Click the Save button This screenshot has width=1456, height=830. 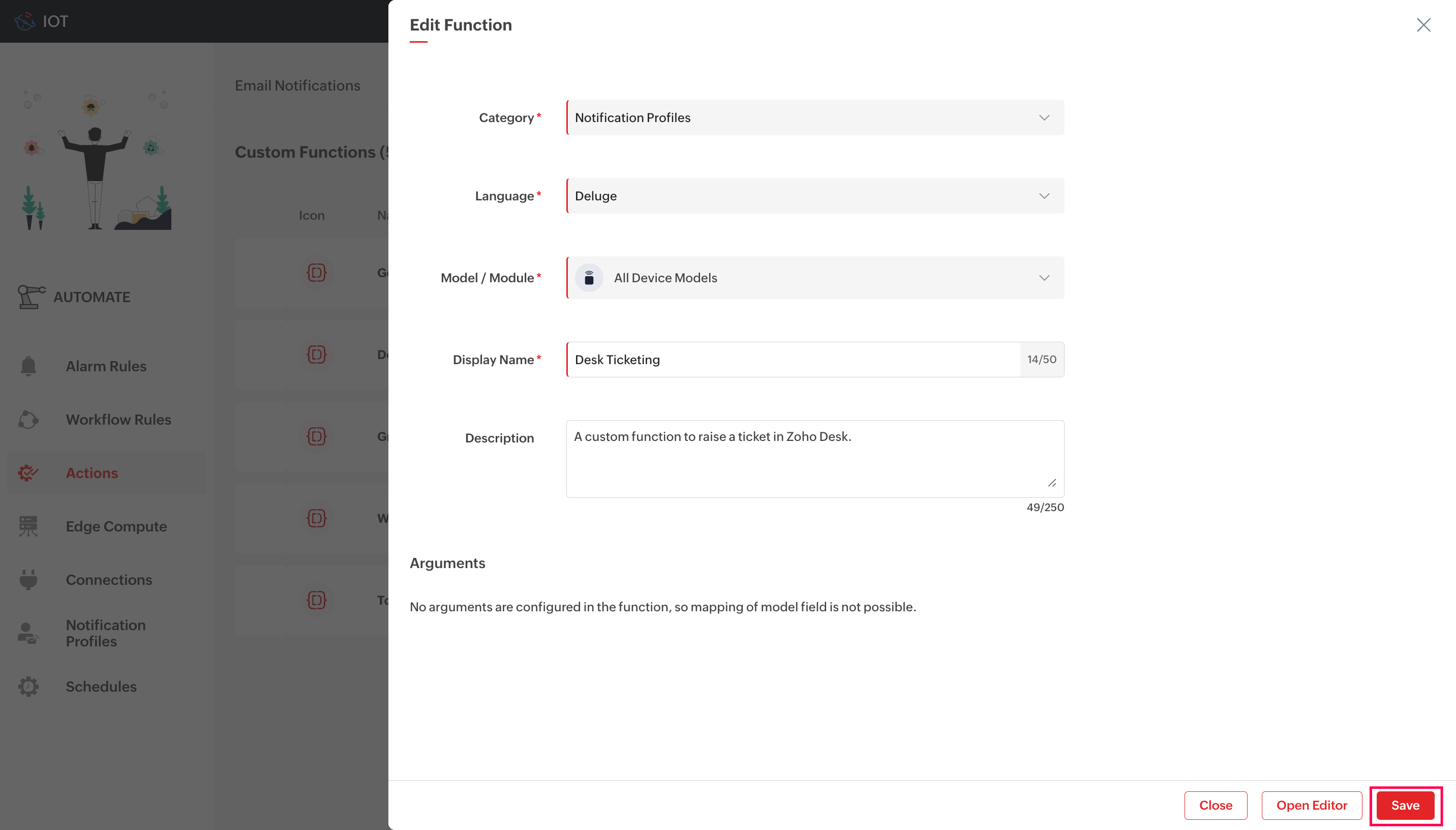(x=1405, y=805)
